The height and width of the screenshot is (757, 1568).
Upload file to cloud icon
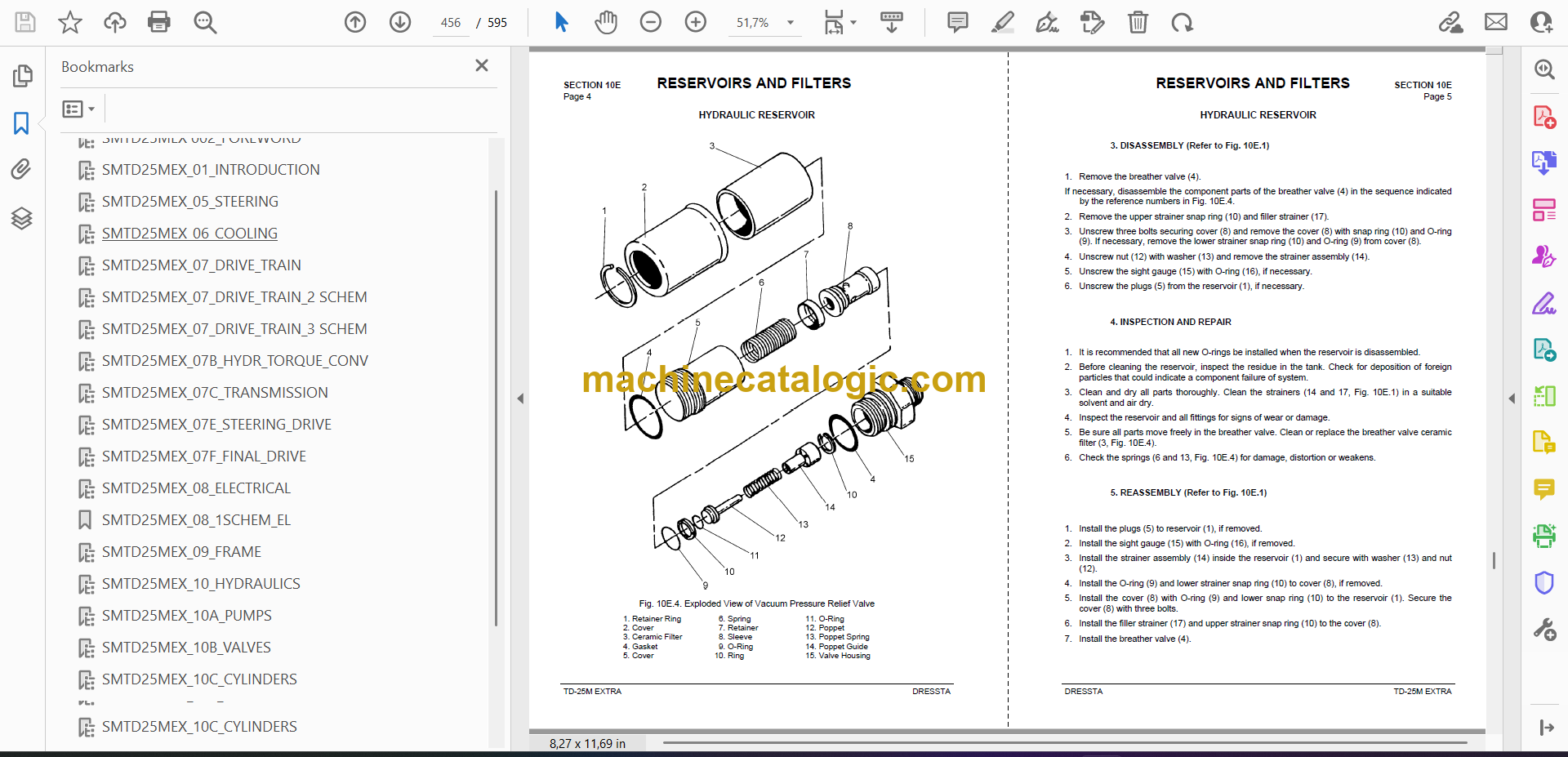tap(115, 22)
